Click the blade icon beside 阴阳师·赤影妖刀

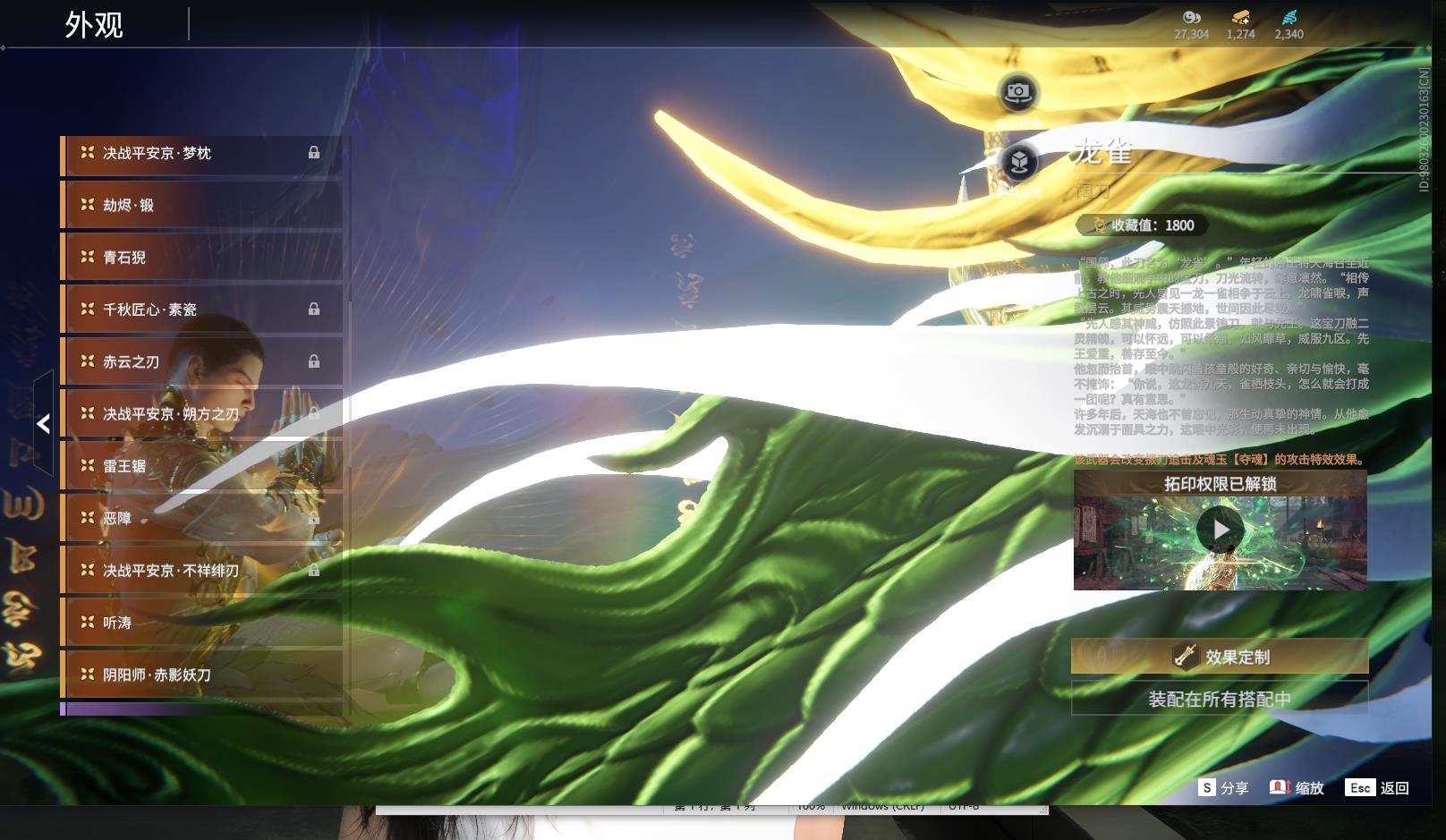(x=87, y=674)
